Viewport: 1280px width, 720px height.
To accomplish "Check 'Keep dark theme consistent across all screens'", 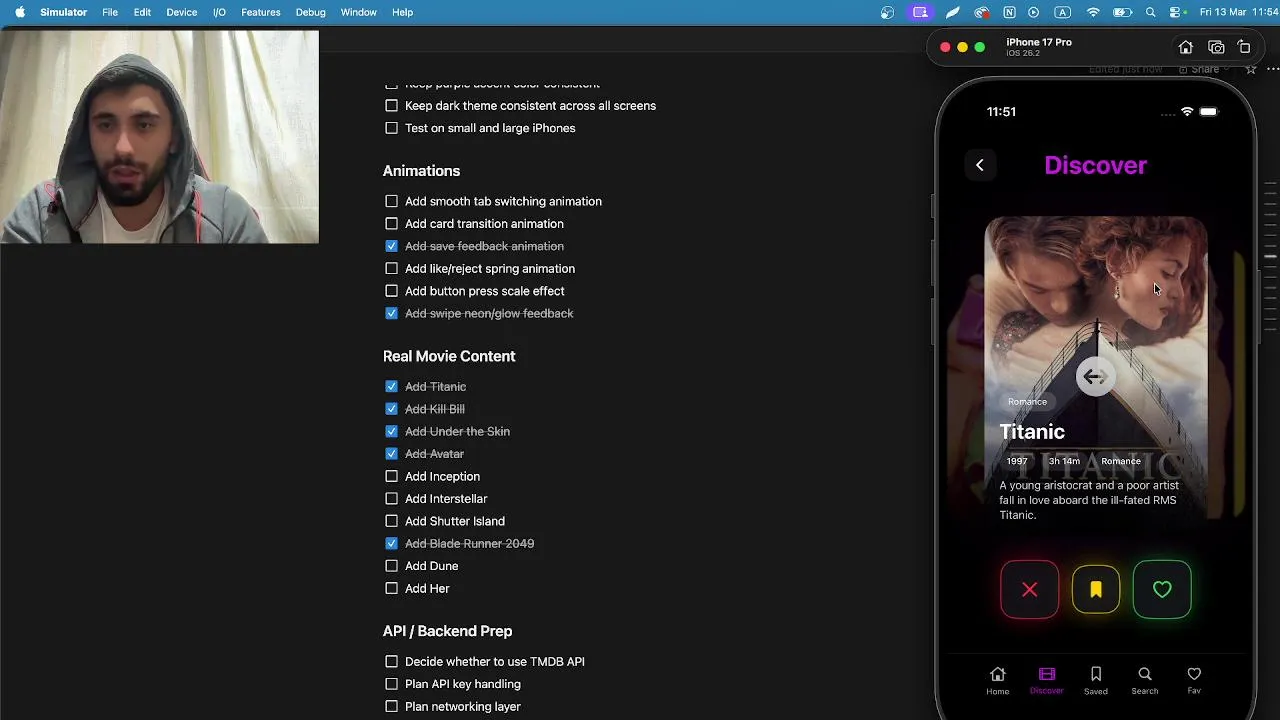I will click(x=391, y=106).
